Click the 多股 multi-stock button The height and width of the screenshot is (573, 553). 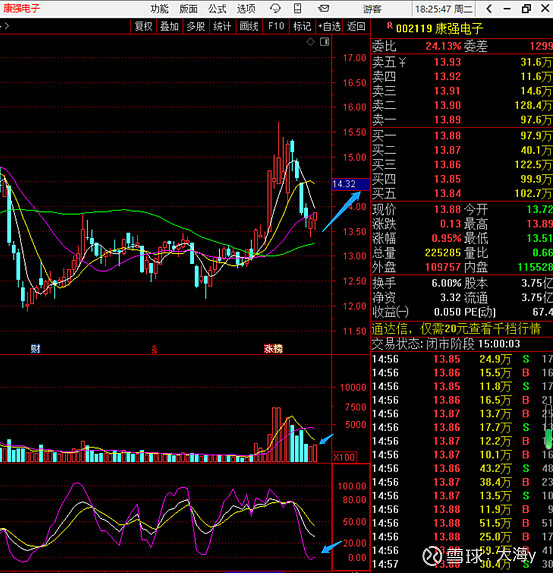tap(196, 26)
